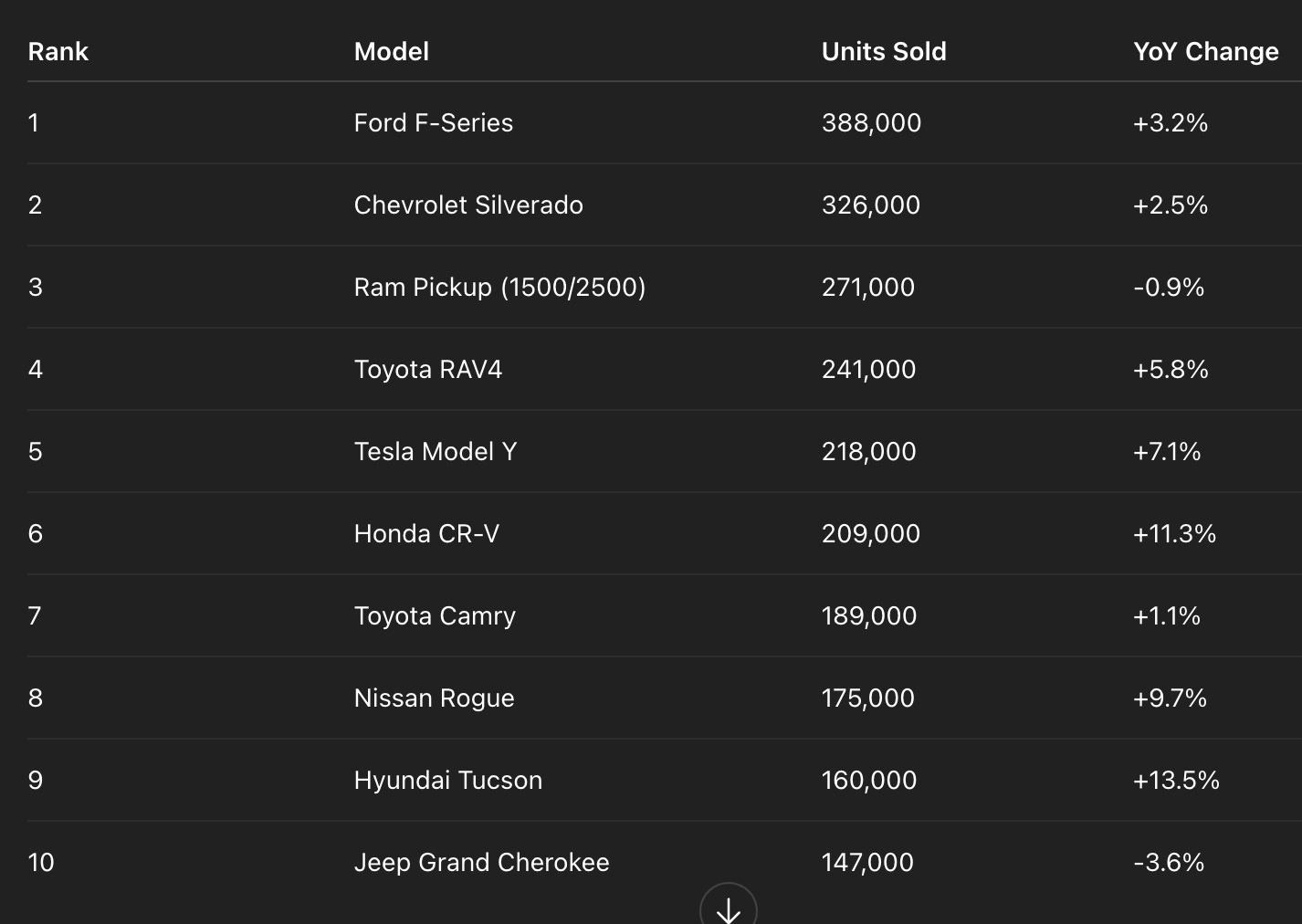Select the Toyota RAV4 model name
1302x924 pixels.
point(427,369)
